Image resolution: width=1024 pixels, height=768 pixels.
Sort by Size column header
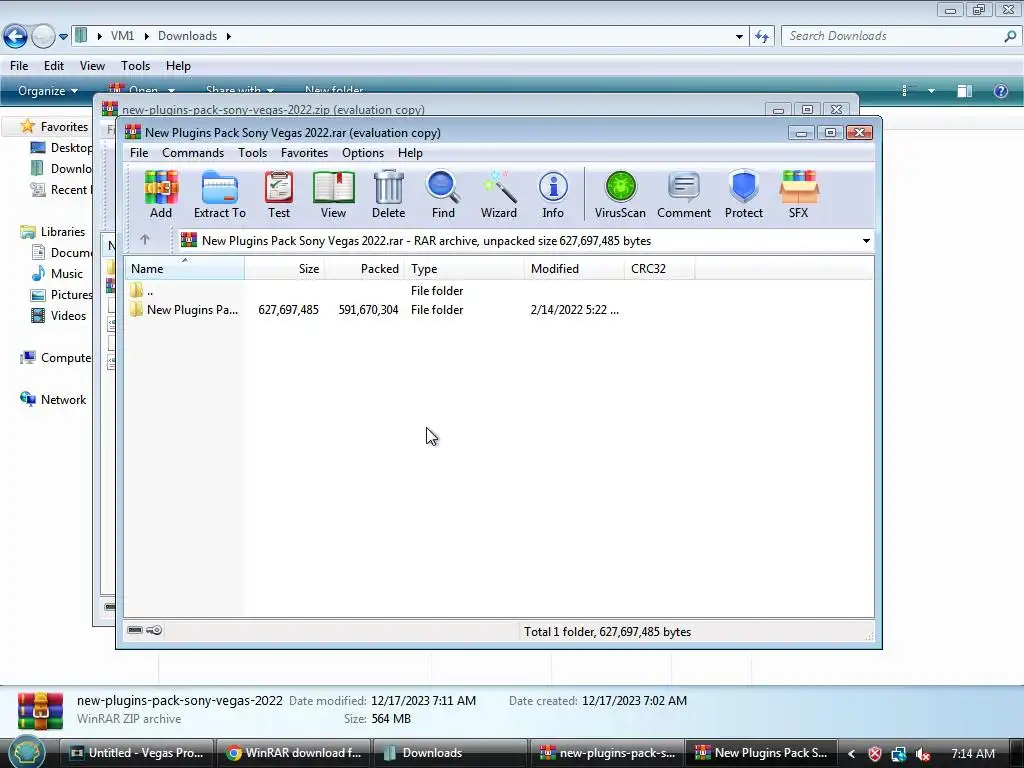click(285, 268)
